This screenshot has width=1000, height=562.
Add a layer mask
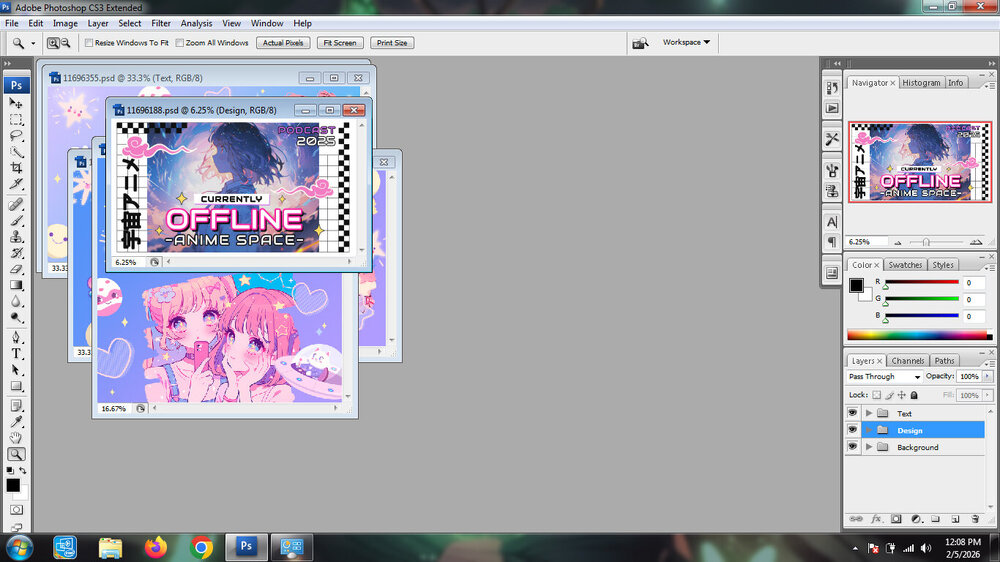896,519
